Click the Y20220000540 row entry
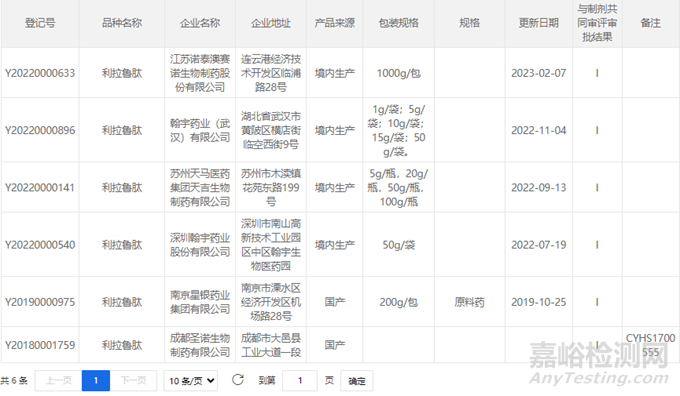Image resolution: width=680 pixels, height=396 pixels. [40, 245]
